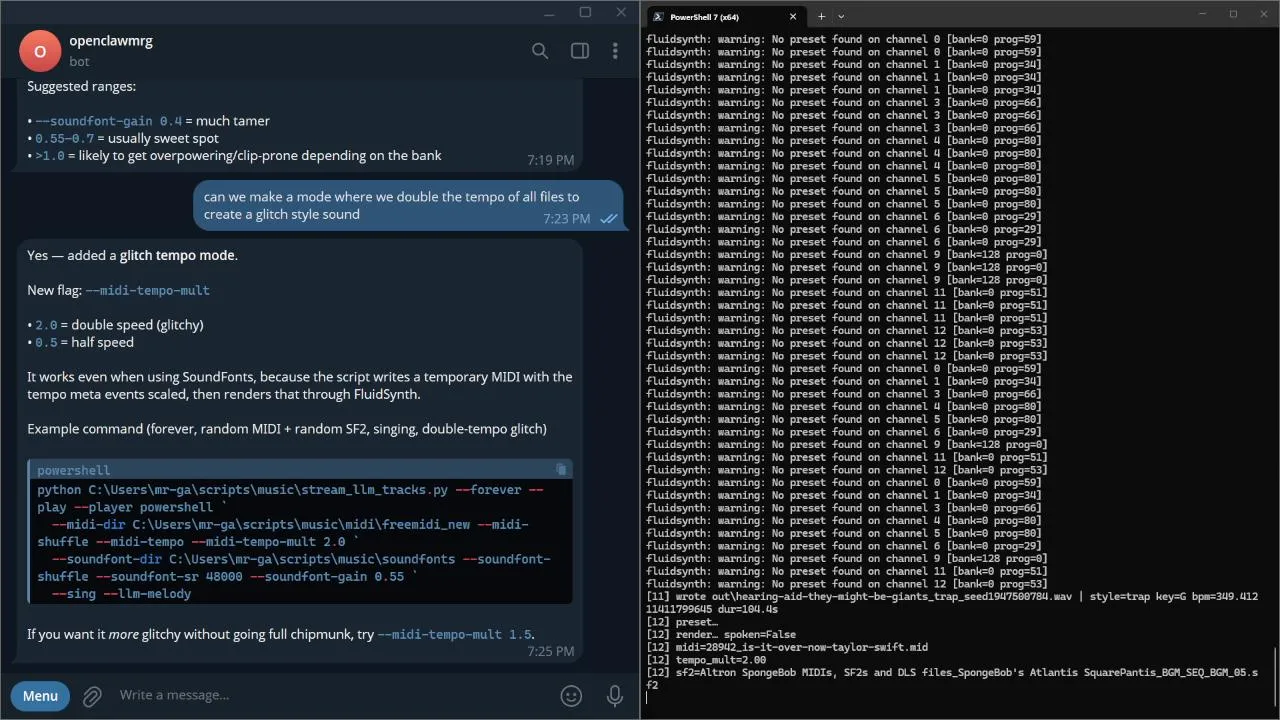This screenshot has width=1280, height=720.
Task: Click the 0.5 half speed value
Action: 46,342
